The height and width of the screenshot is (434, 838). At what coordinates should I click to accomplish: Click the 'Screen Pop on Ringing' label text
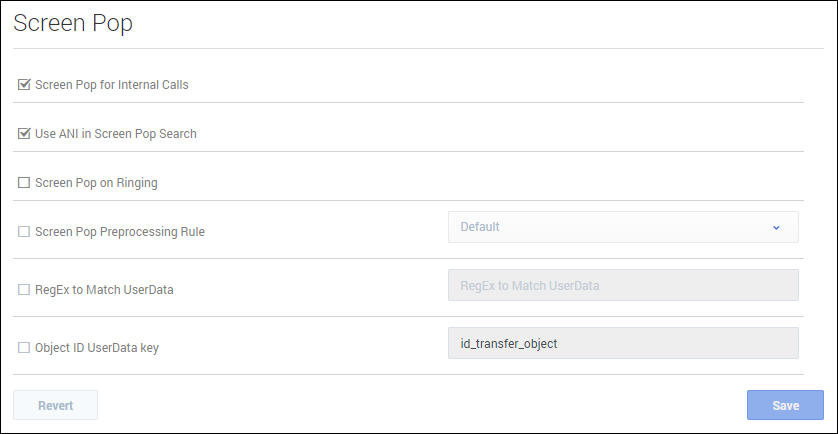(96, 183)
